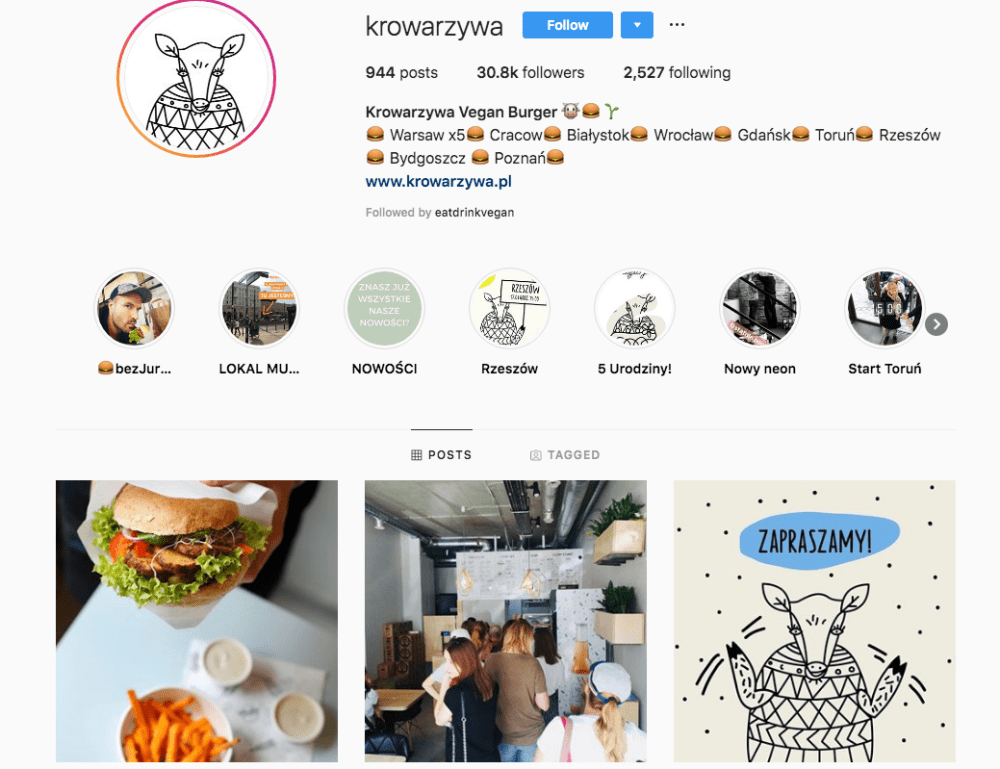Open the LOKAL MU... story highlight
1000x769 pixels.
[259, 308]
